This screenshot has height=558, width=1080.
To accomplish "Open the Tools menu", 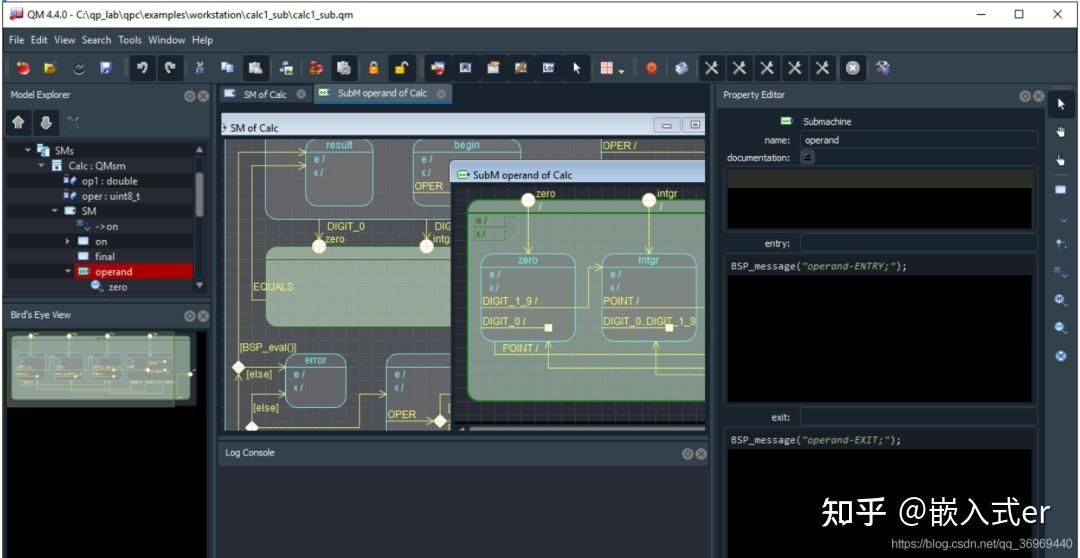I will [x=130, y=40].
